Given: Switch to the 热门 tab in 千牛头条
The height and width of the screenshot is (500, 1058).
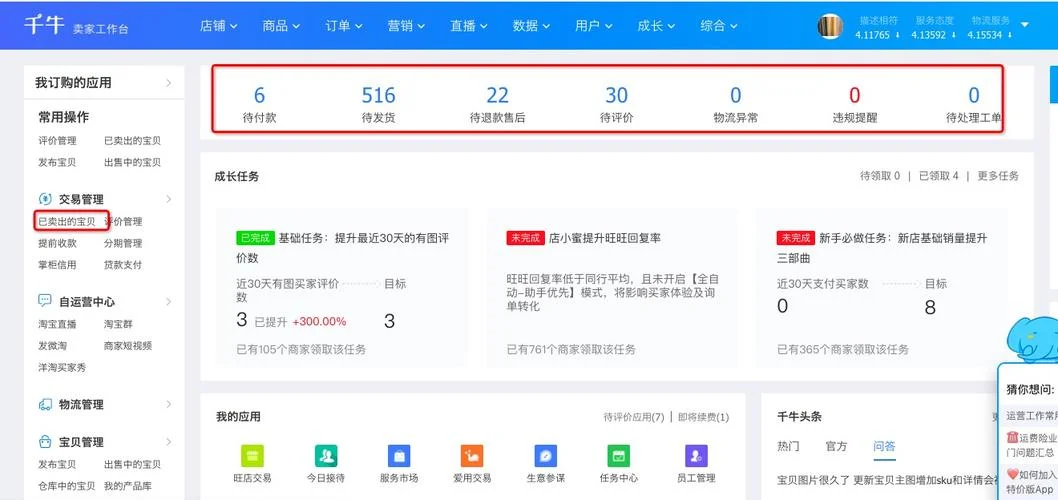Looking at the screenshot, I should pos(788,446).
